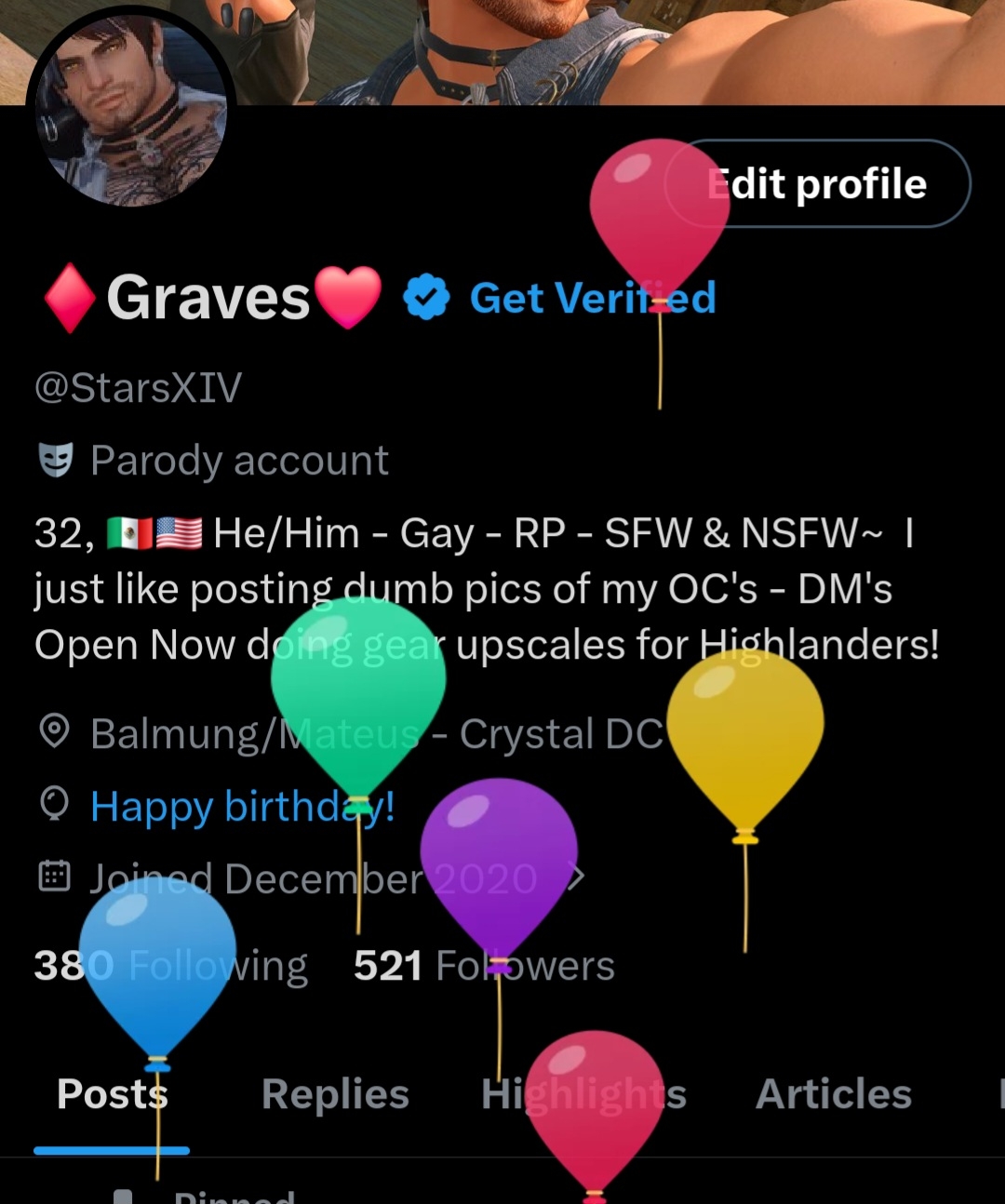
Task: Switch to the Replies tab
Action: pos(335,1094)
